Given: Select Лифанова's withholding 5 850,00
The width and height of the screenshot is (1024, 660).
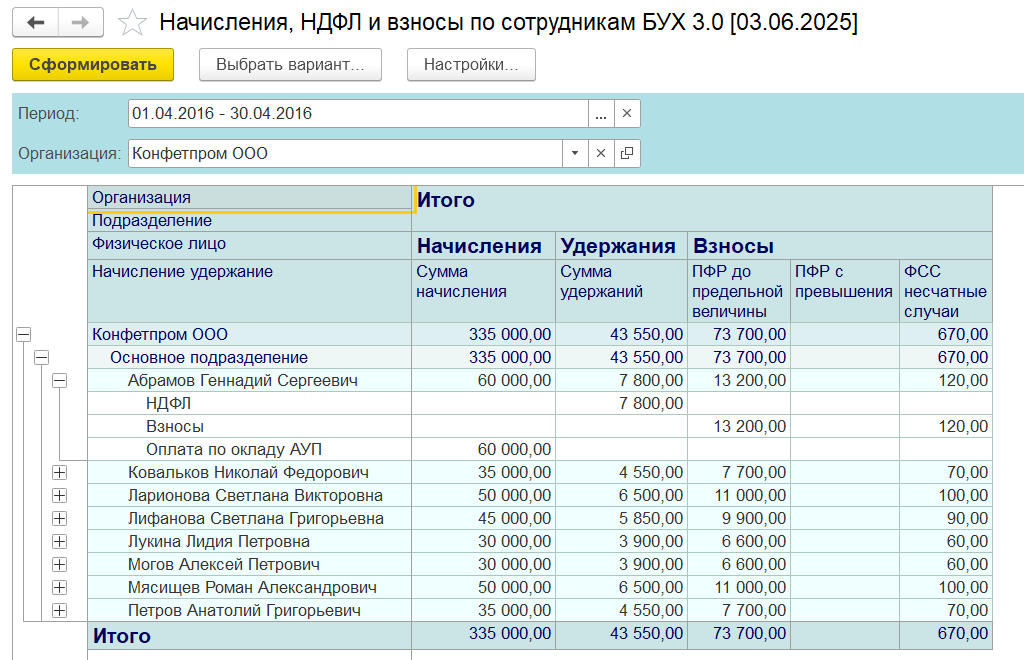Looking at the screenshot, I should [621, 518].
